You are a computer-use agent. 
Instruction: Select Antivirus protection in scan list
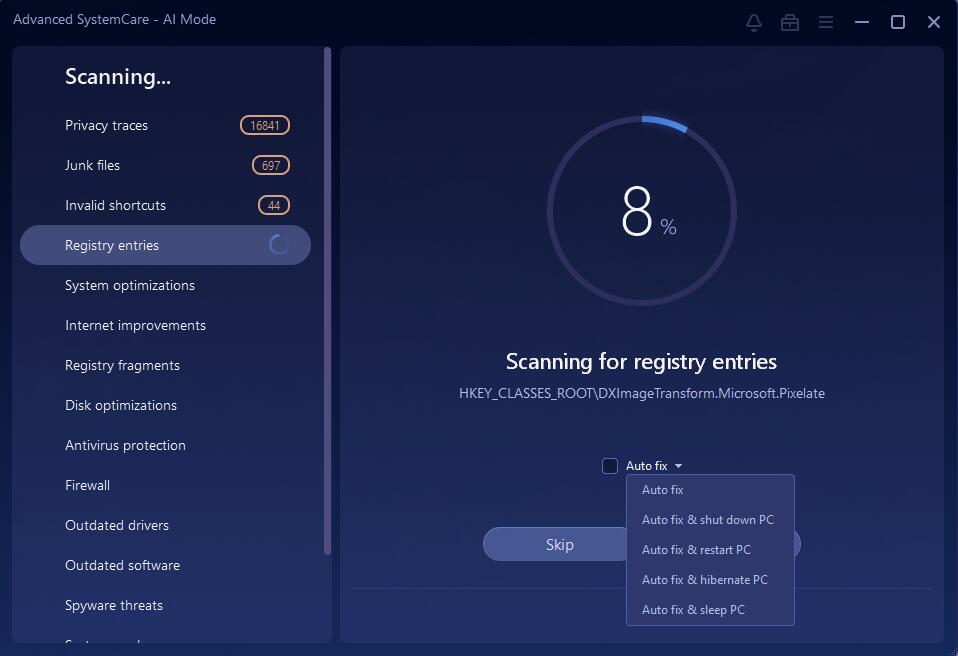point(165,445)
